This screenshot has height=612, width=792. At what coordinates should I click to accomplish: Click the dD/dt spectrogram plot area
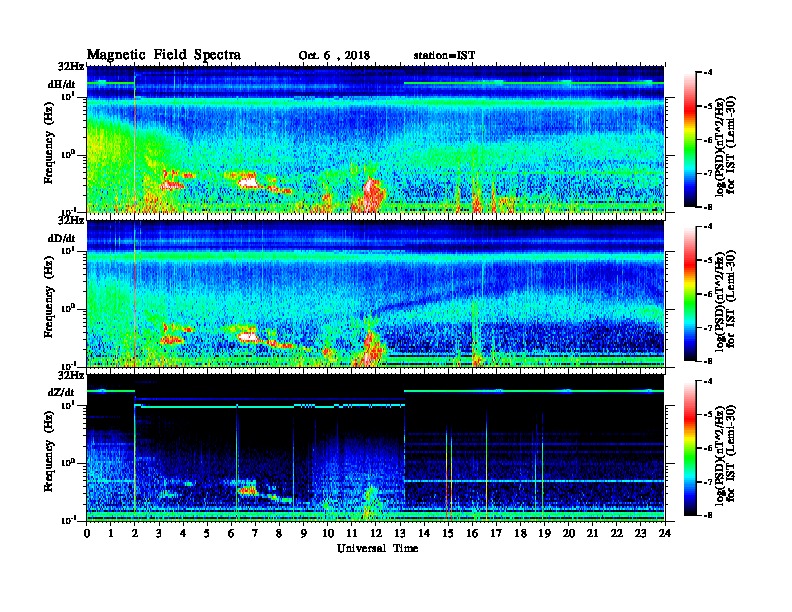point(375,293)
